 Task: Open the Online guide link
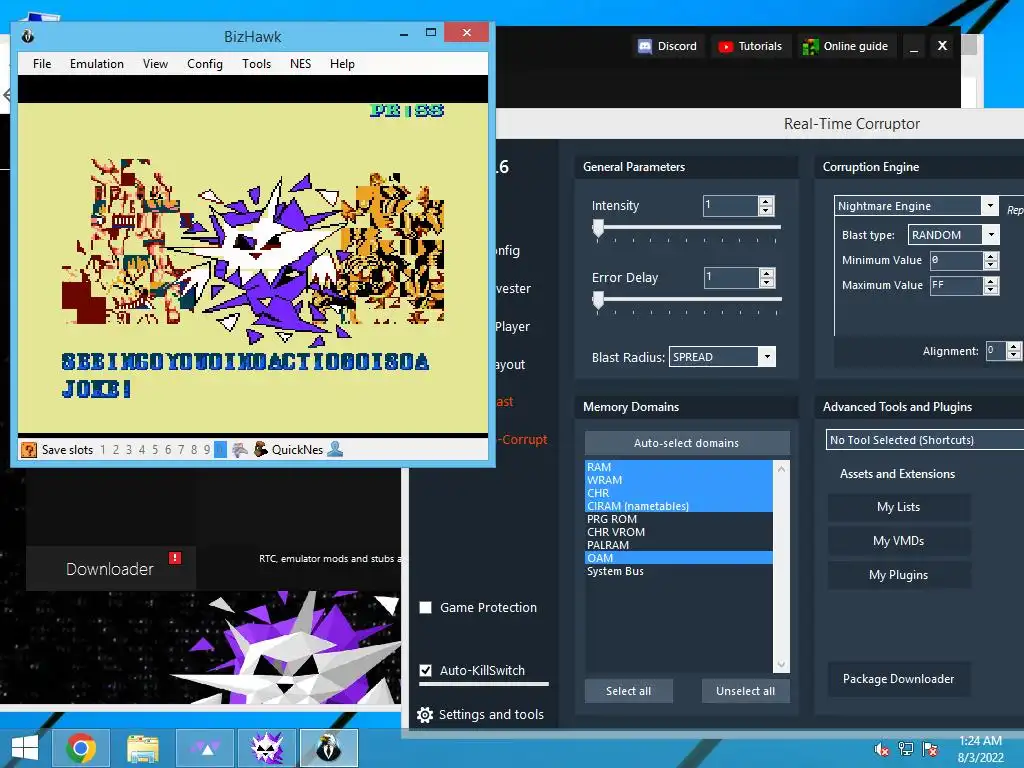point(846,46)
